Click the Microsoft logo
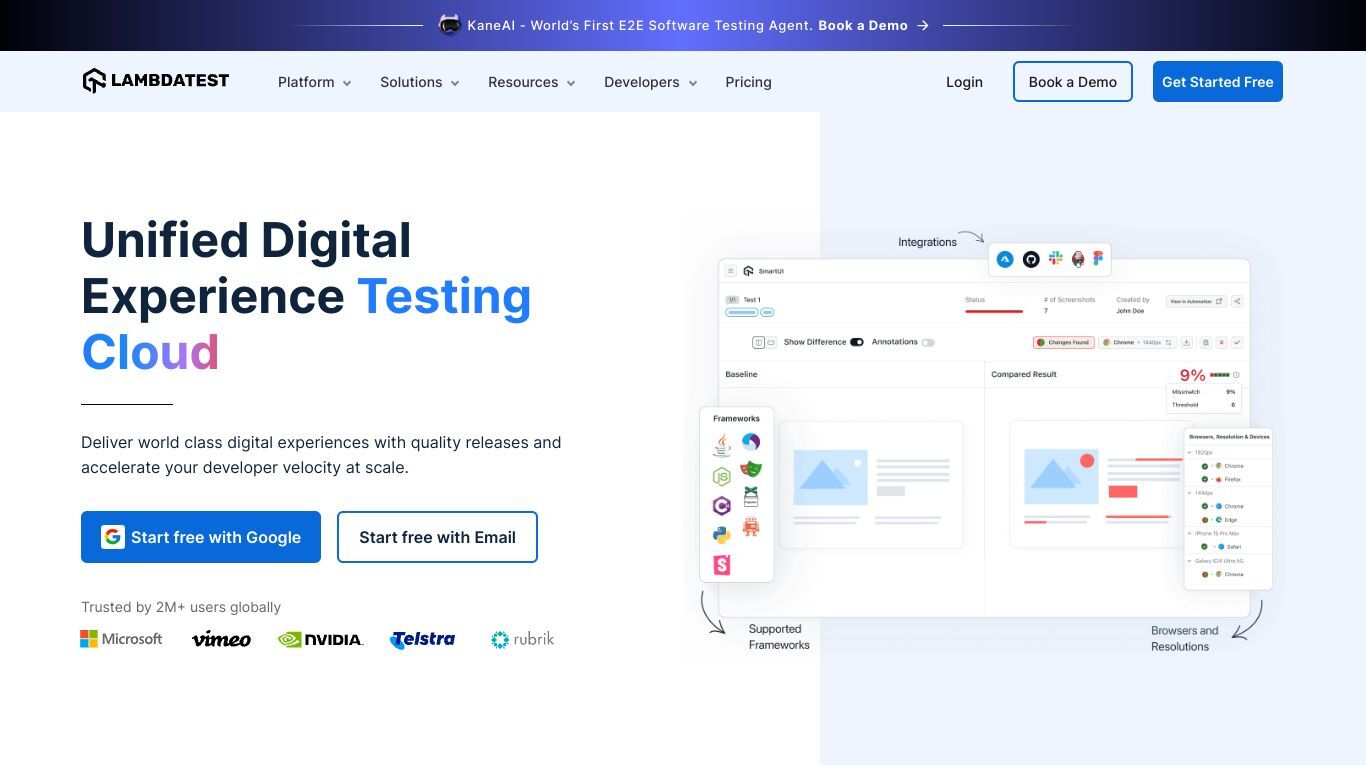This screenshot has width=1366, height=768. pyautogui.click(x=121, y=639)
